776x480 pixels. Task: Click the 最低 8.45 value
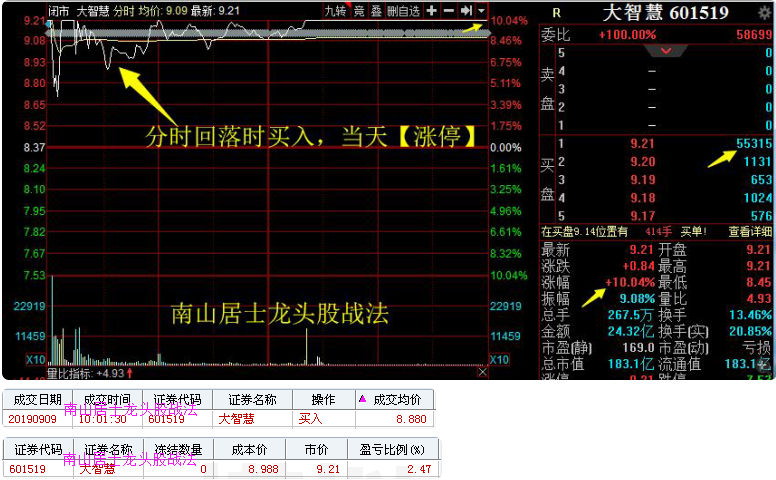coord(759,283)
